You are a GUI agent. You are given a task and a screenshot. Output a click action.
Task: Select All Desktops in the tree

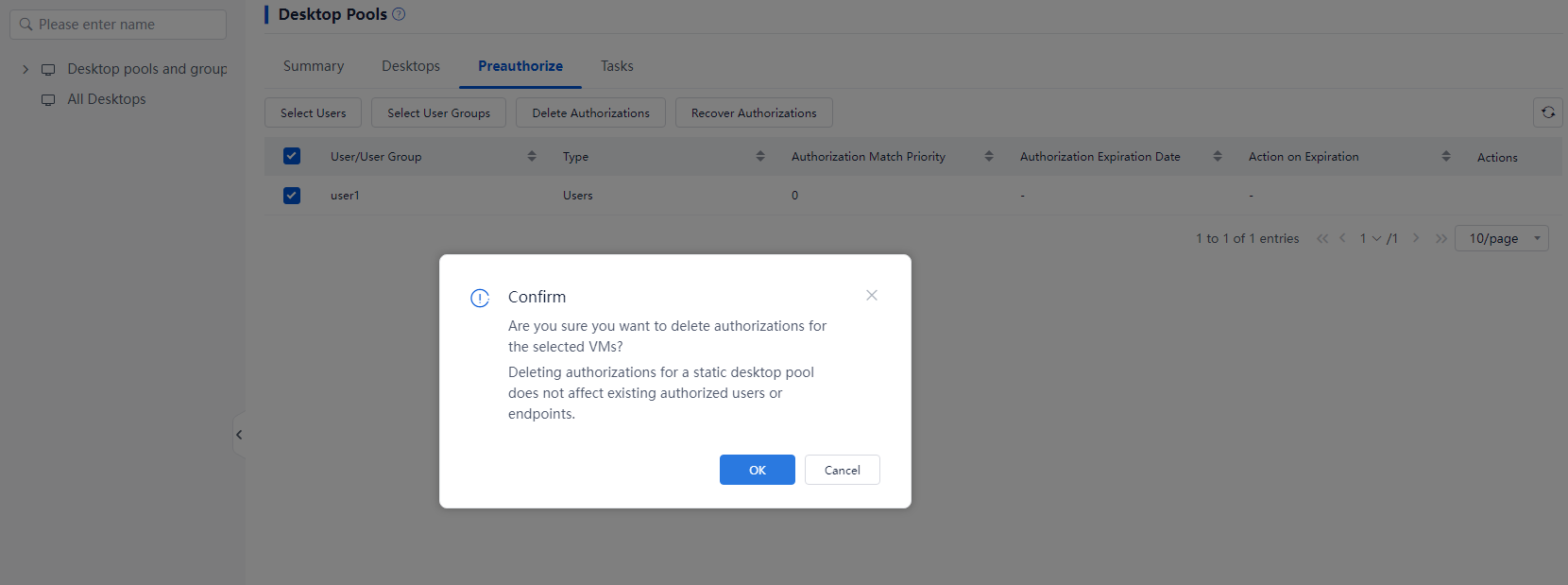pos(107,99)
